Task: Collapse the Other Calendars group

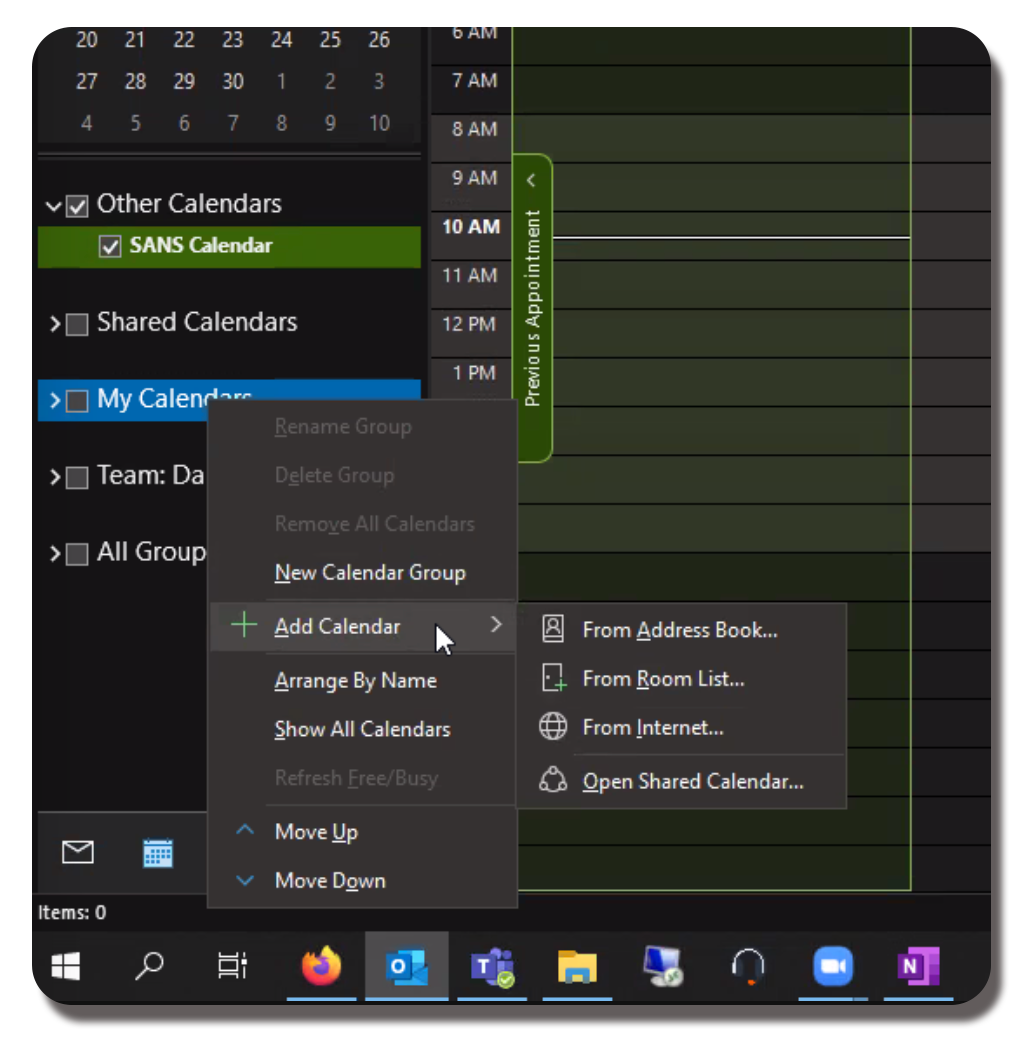Action: click(53, 206)
